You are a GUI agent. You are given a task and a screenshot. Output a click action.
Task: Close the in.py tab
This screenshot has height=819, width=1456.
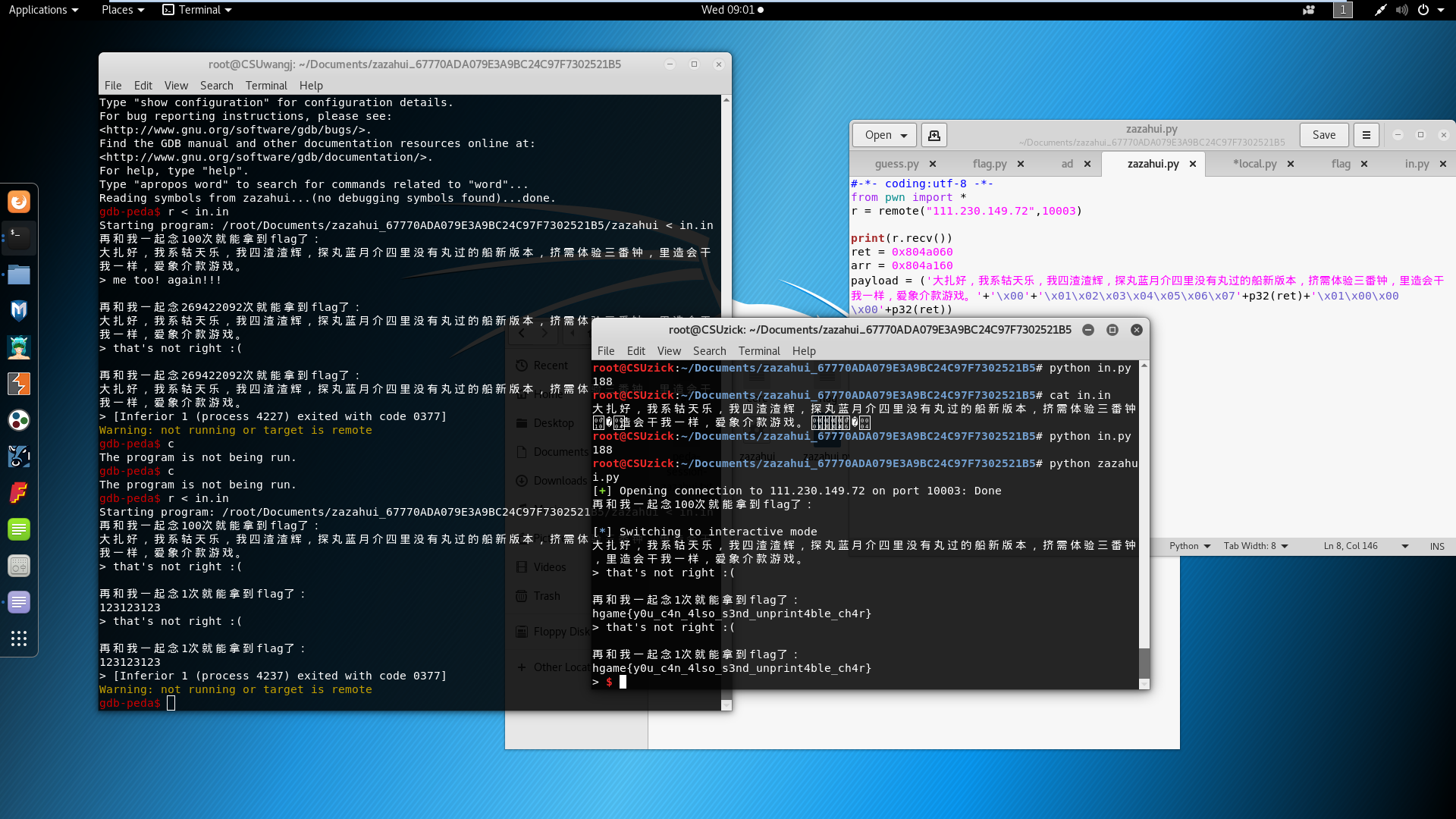[x=1443, y=164]
